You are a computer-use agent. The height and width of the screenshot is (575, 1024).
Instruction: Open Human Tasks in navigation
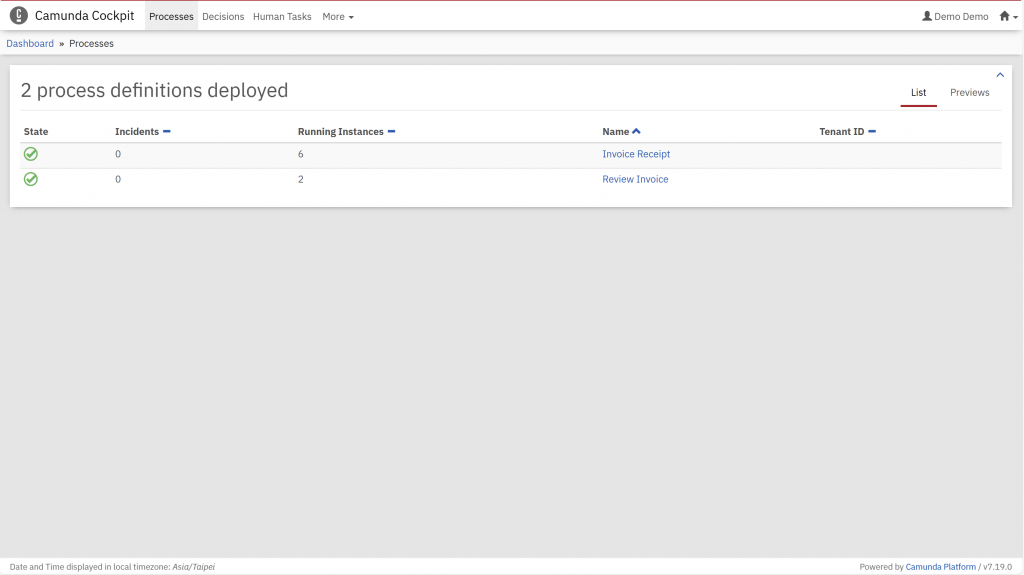click(x=282, y=16)
